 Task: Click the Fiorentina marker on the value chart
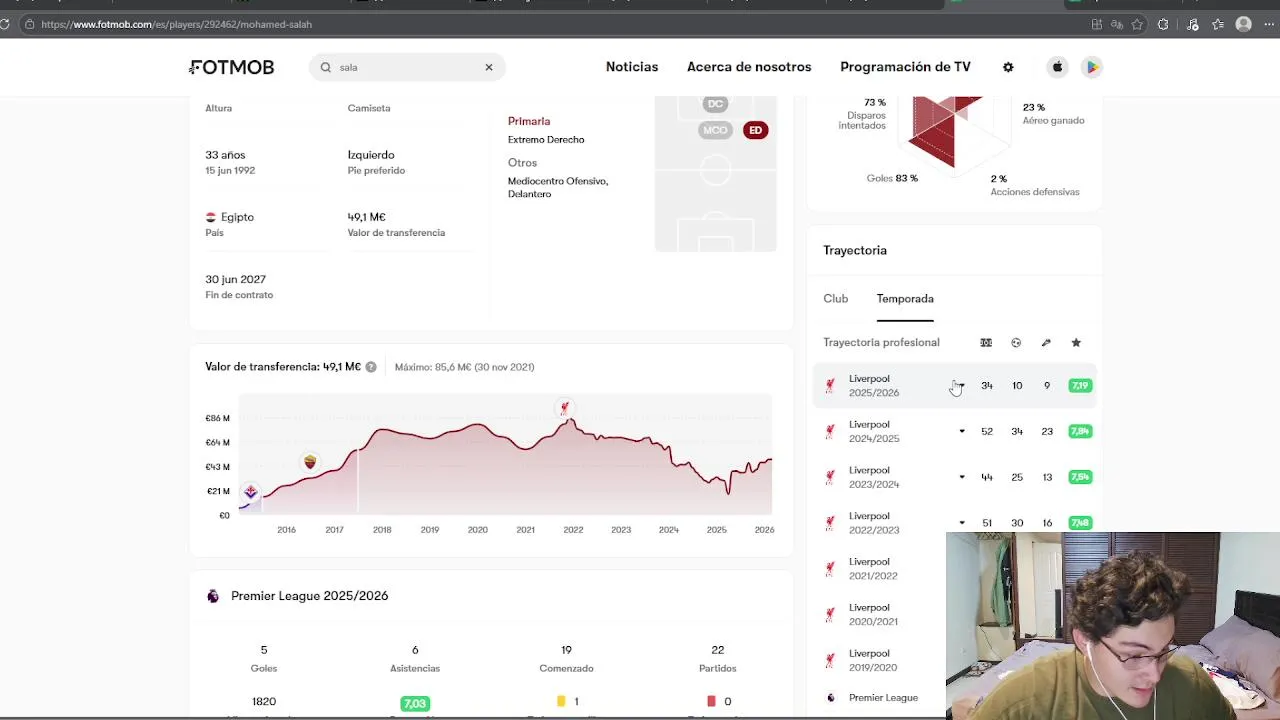coord(250,492)
